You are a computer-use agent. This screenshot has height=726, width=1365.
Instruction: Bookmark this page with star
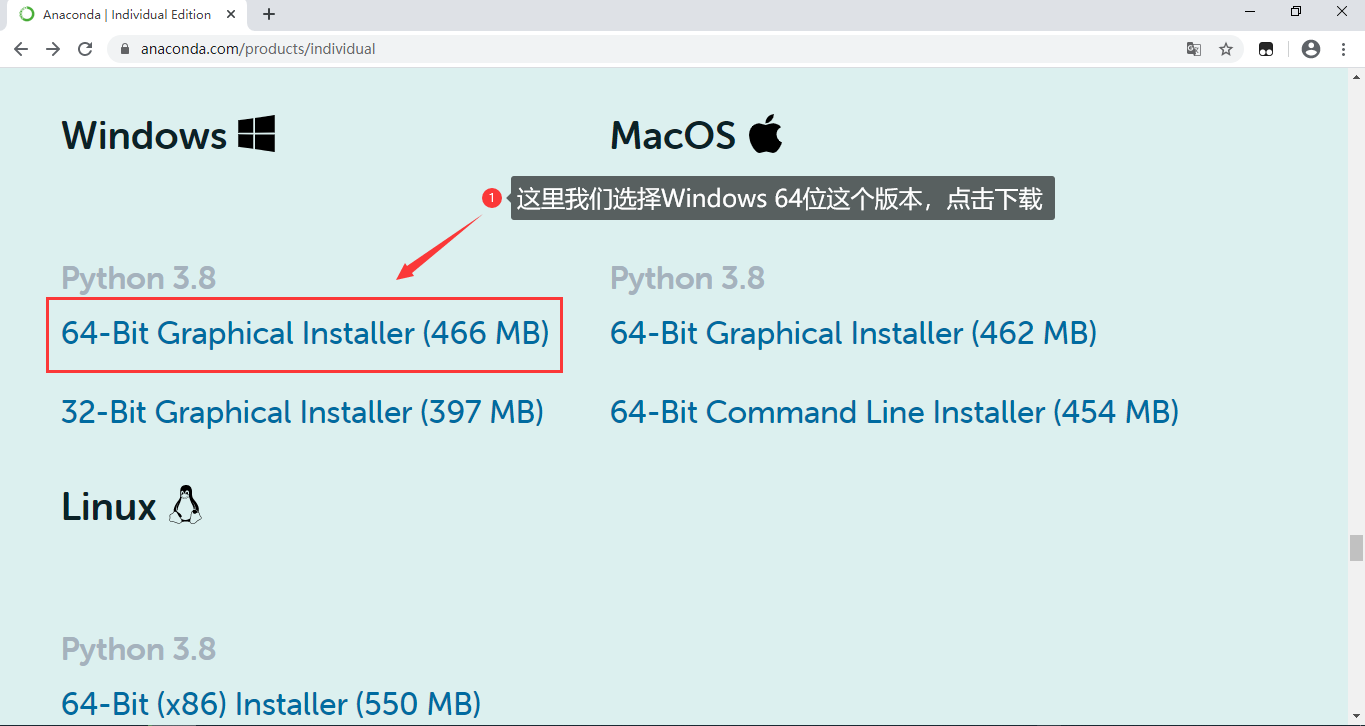pyautogui.click(x=1225, y=49)
